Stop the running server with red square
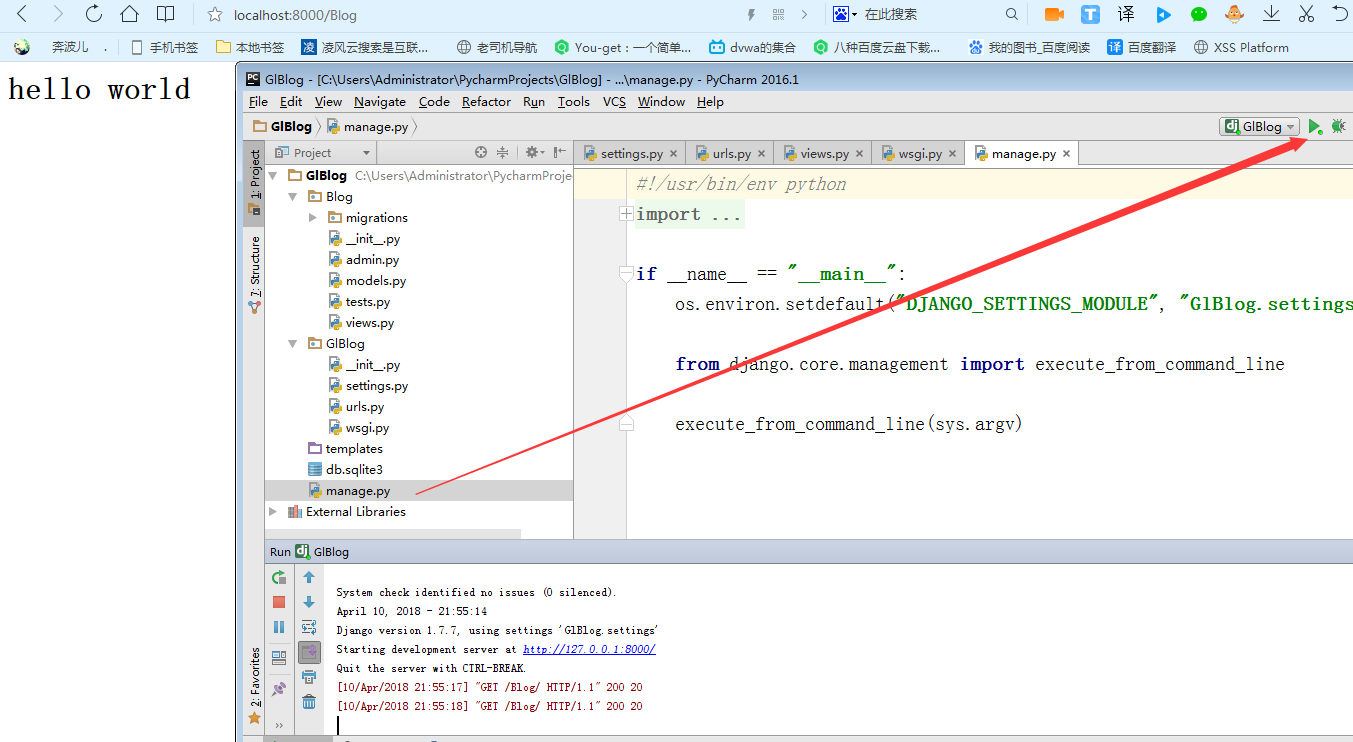1353x742 pixels. (x=279, y=602)
